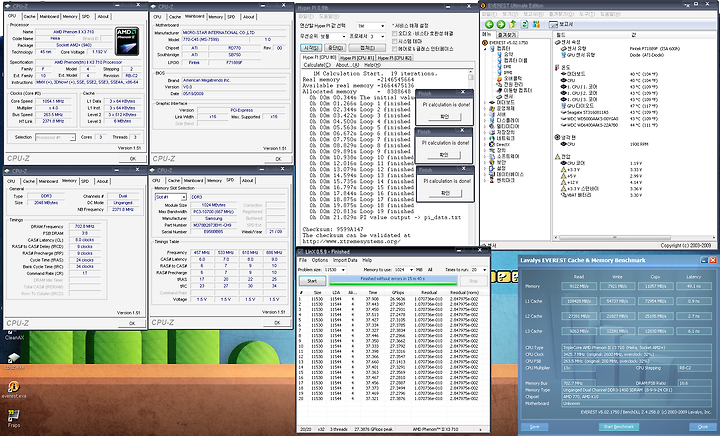This screenshot has width=720, height=436.
Task: Click EVEREST horizontal scrollbar
Action: click(x=634, y=238)
